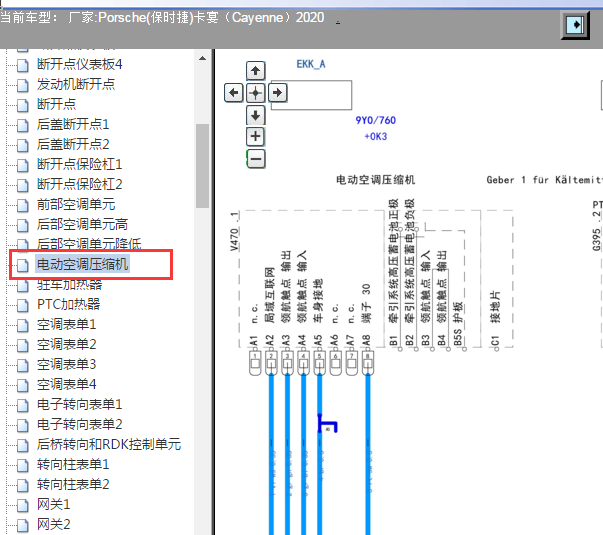
Task: Select 转向柱表单1 entry
Action: (73, 465)
